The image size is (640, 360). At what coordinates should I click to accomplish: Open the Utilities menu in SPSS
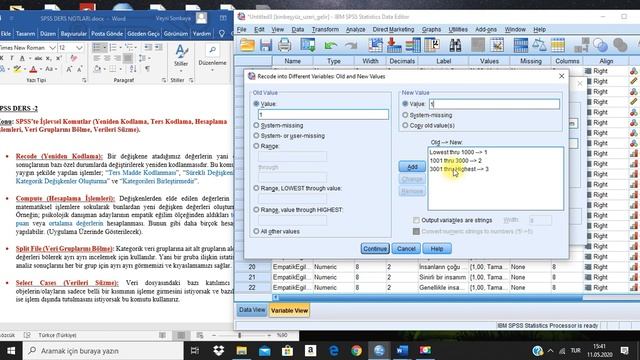pyautogui.click(x=458, y=29)
